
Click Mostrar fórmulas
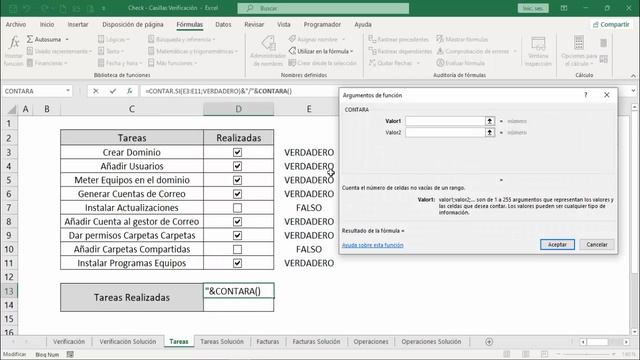[462, 39]
